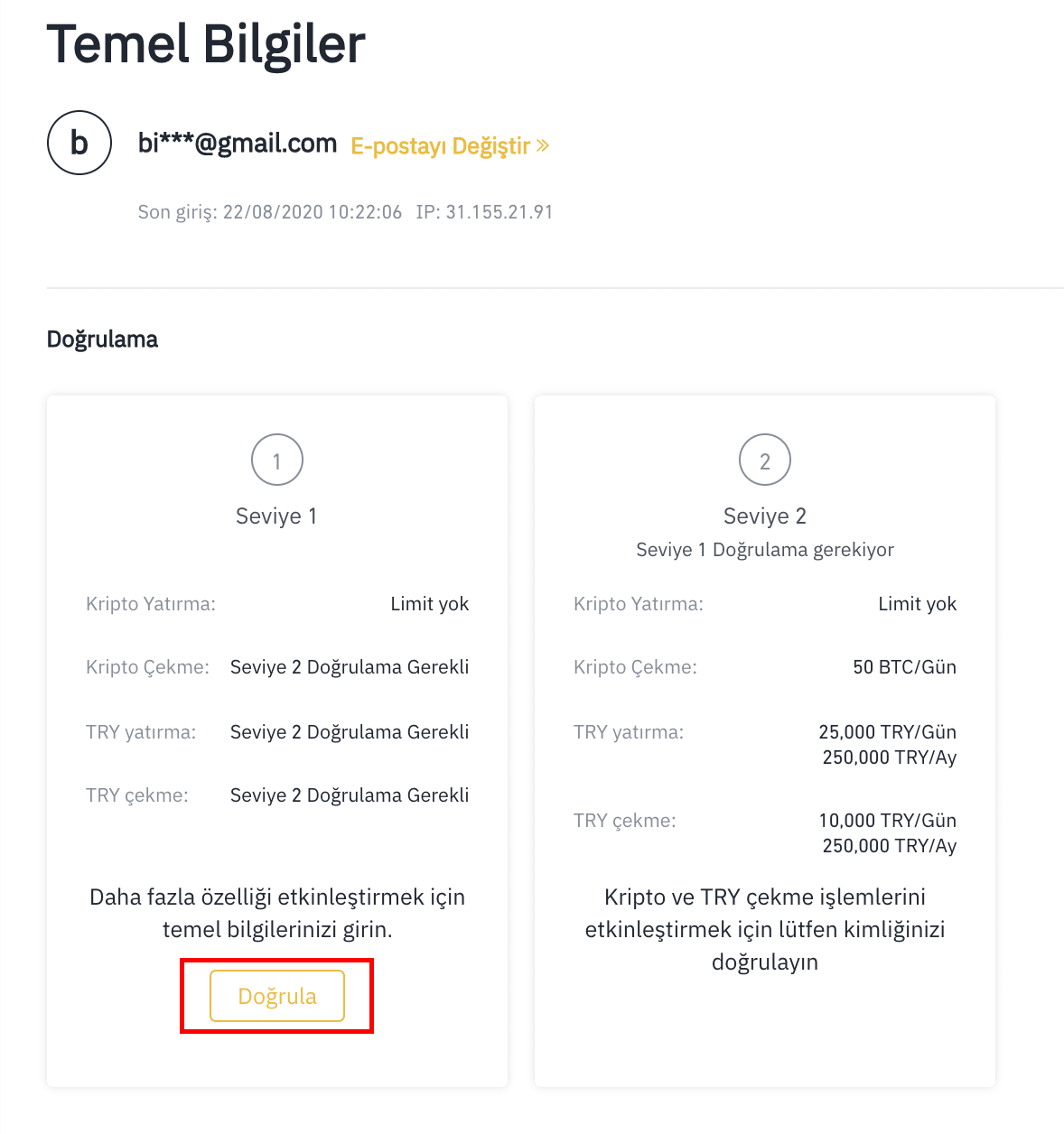Click Seviye 1 Kripto Çekme requirement text
The image size is (1064, 1134).
350,667
